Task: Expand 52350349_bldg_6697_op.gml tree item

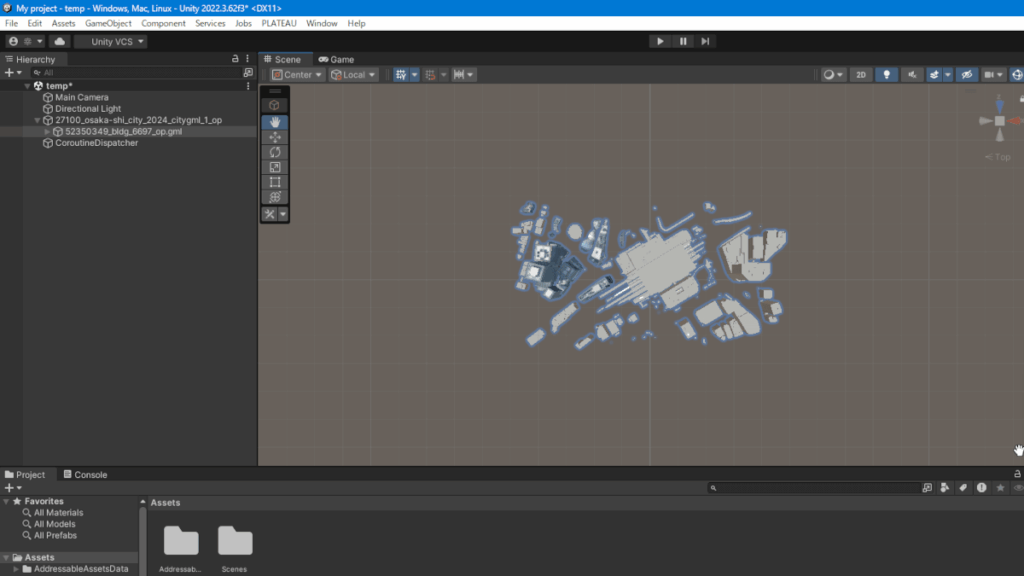Action: click(x=47, y=132)
